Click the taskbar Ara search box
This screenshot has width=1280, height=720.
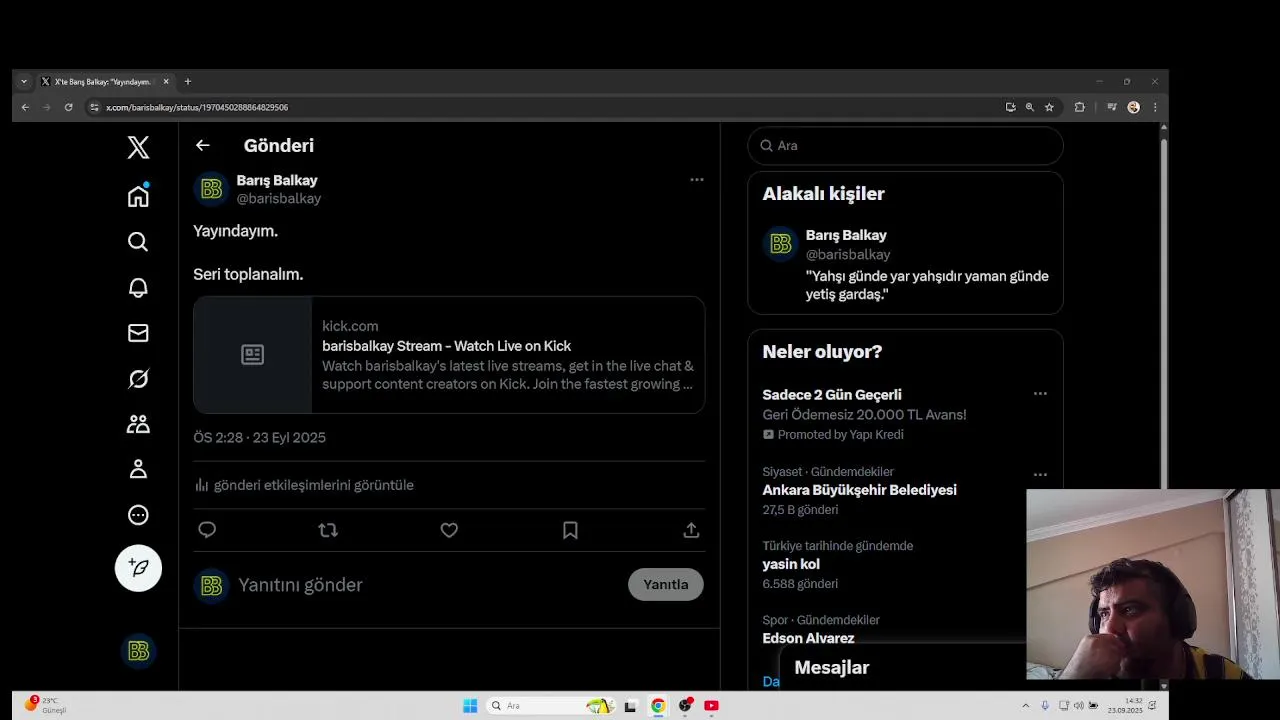click(550, 706)
